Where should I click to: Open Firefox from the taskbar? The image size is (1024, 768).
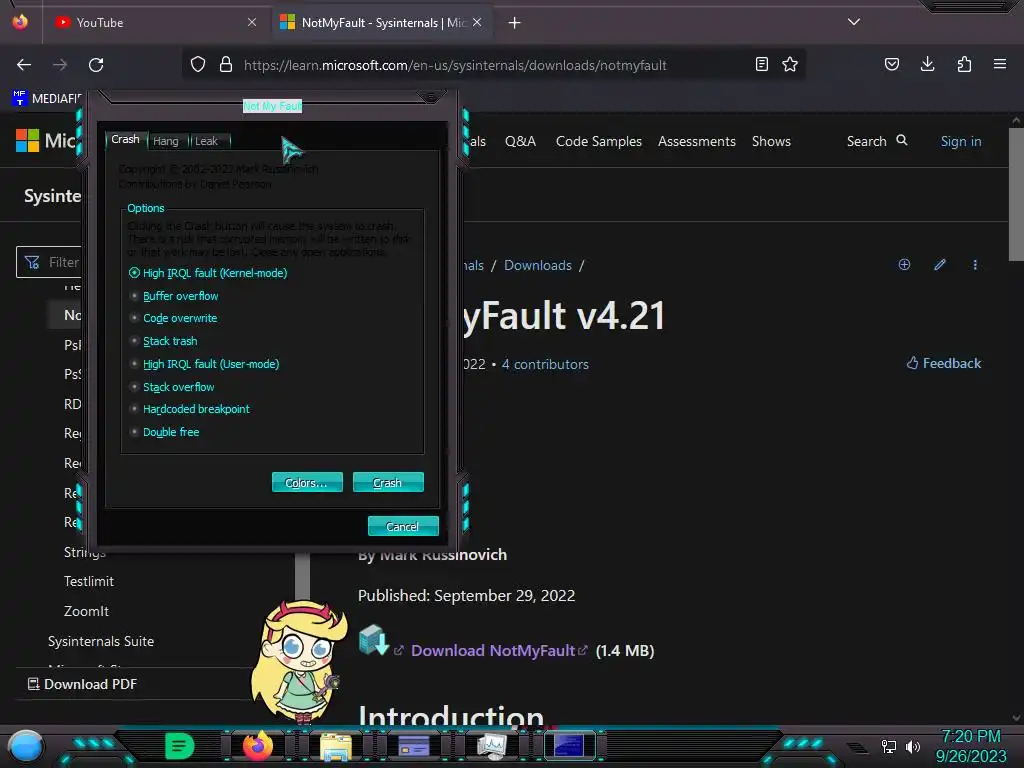(x=257, y=746)
